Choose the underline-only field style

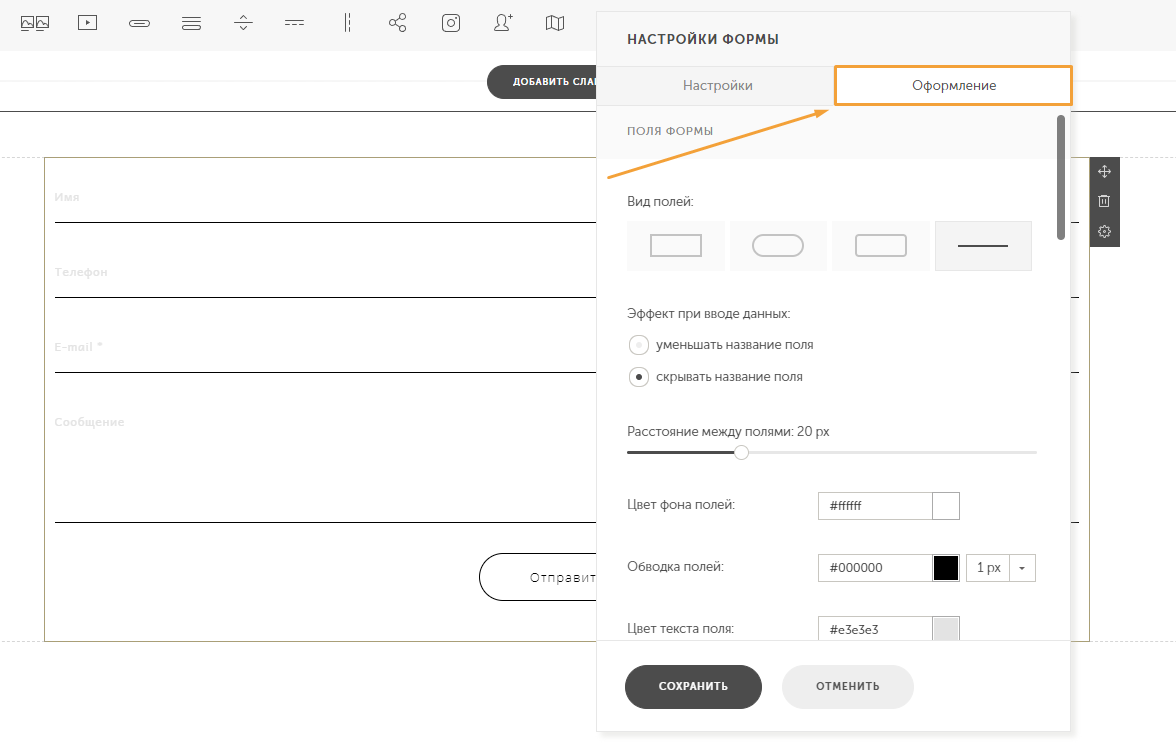pos(982,246)
